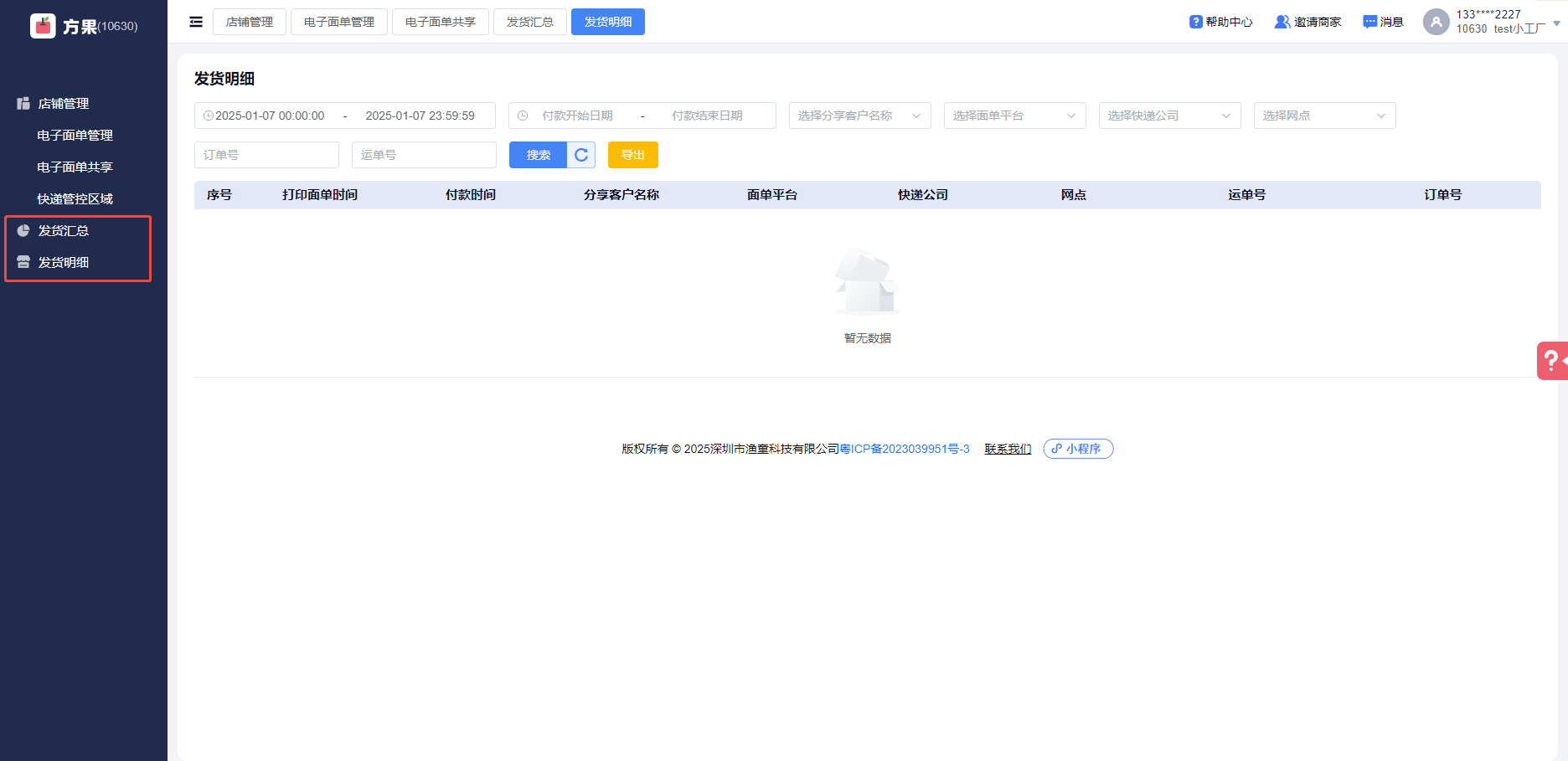Click the blue 搜索 button
This screenshot has width=1568, height=761.
(538, 155)
